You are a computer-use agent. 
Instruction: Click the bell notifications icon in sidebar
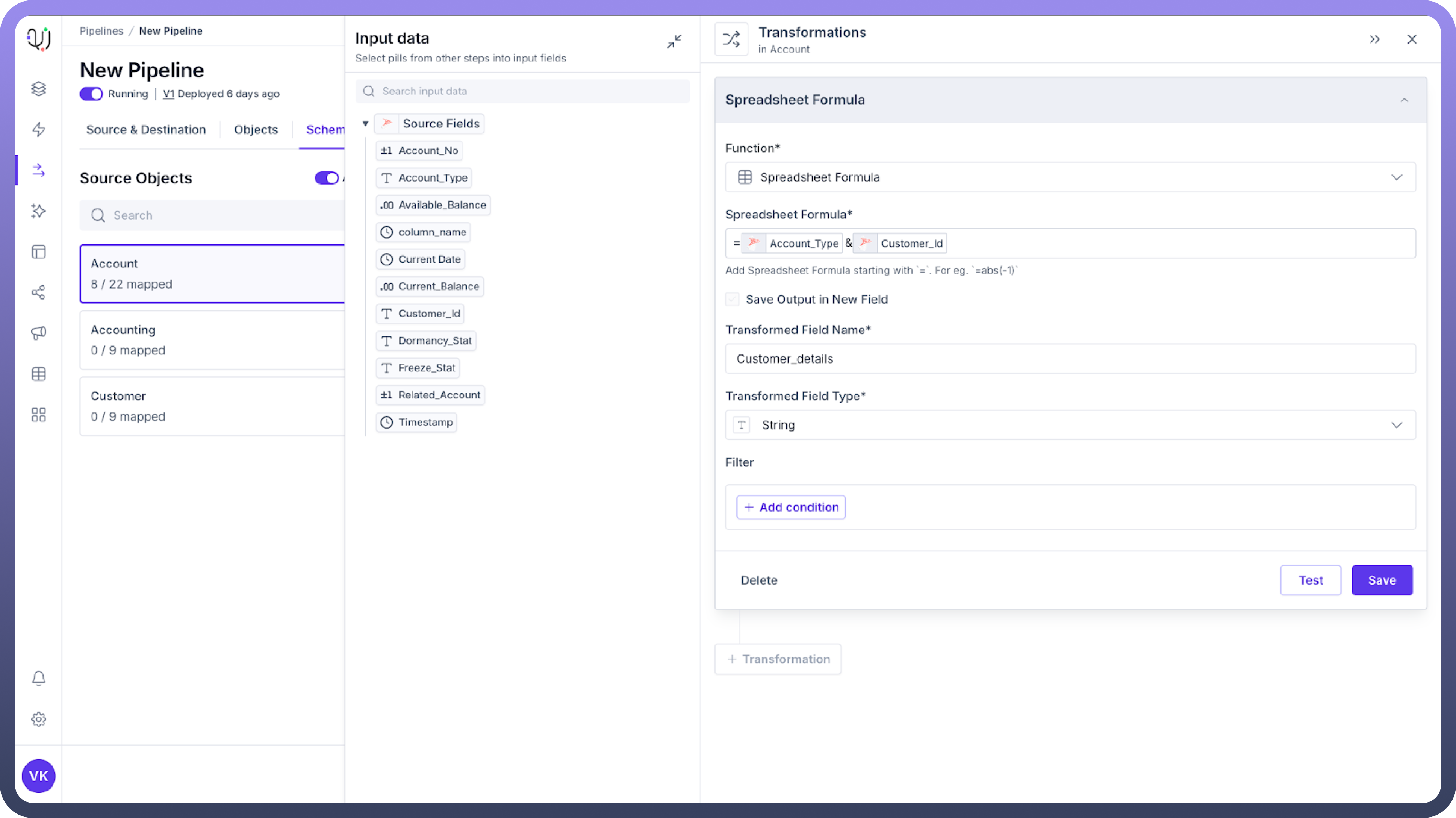[x=38, y=678]
